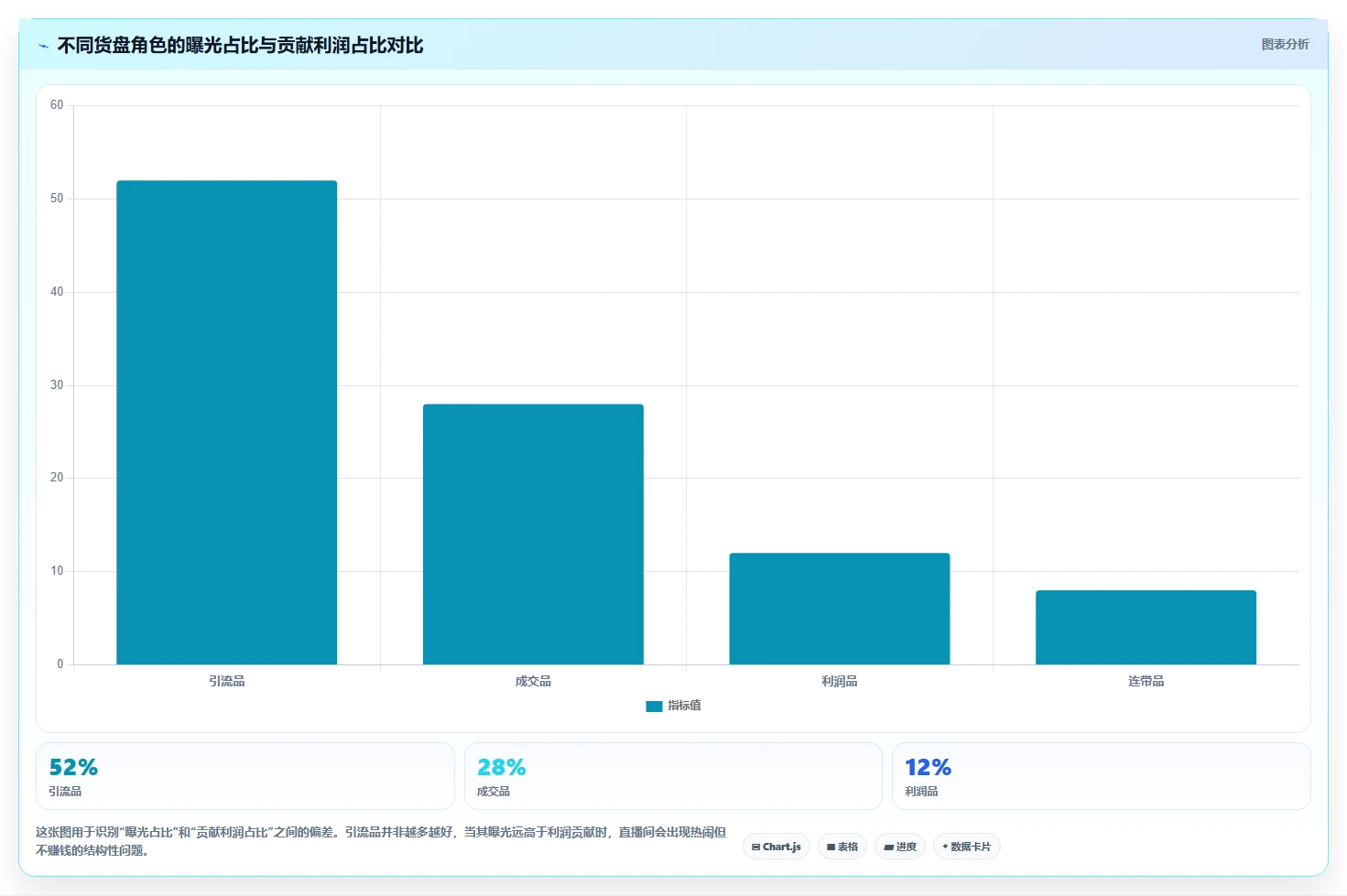Image resolution: width=1347 pixels, height=896 pixels.
Task: Click the 数据卡片 tag chip
Action: coord(966,847)
